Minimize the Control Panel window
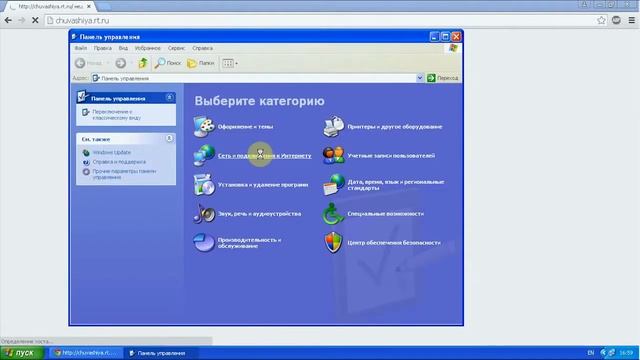Viewport: 640px width, 360px height. 434,37
